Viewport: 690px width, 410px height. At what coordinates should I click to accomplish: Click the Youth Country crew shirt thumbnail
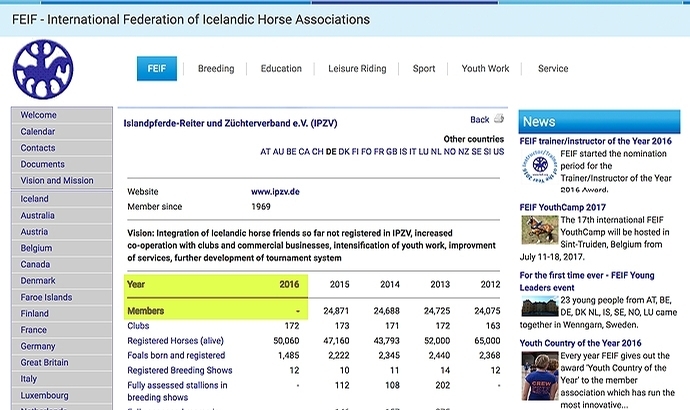pos(540,376)
